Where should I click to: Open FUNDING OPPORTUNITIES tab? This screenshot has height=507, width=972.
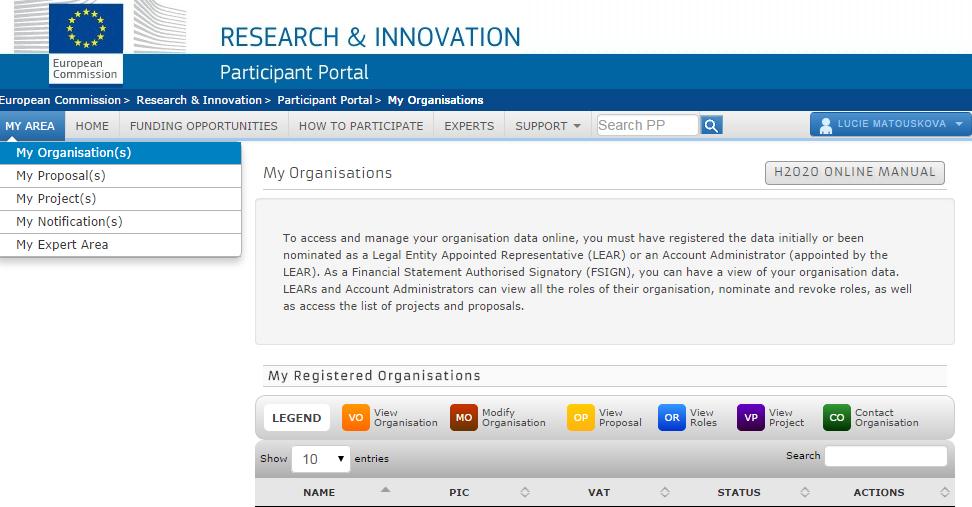pos(203,126)
